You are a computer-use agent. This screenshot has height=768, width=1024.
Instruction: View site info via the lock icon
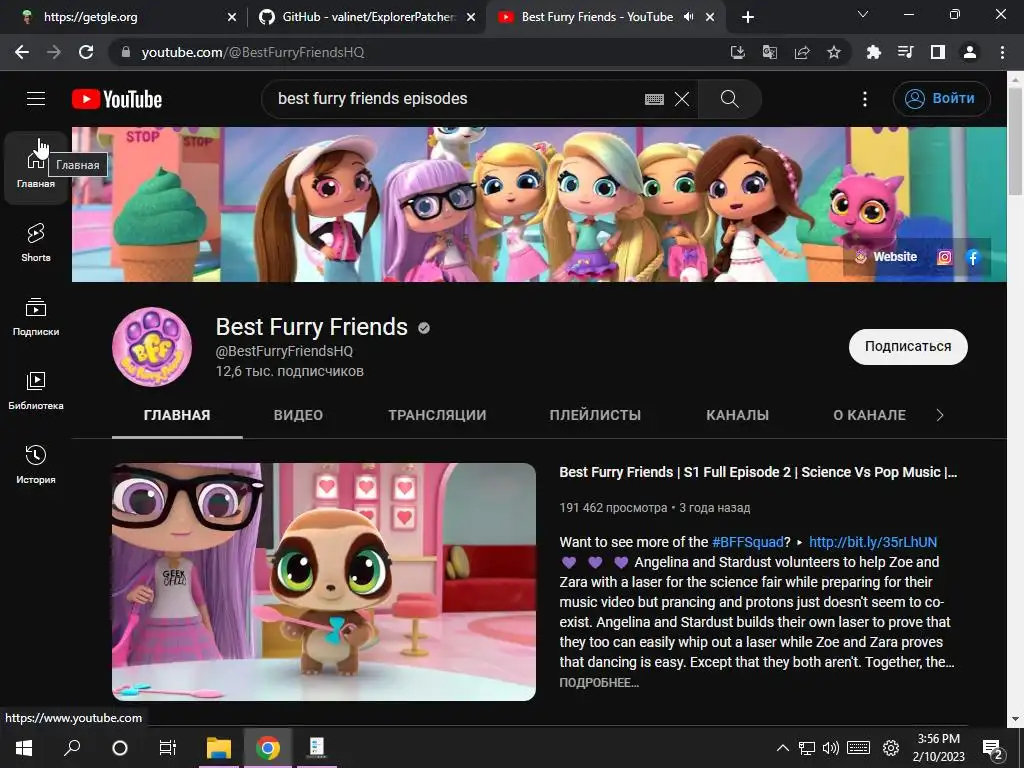point(126,52)
